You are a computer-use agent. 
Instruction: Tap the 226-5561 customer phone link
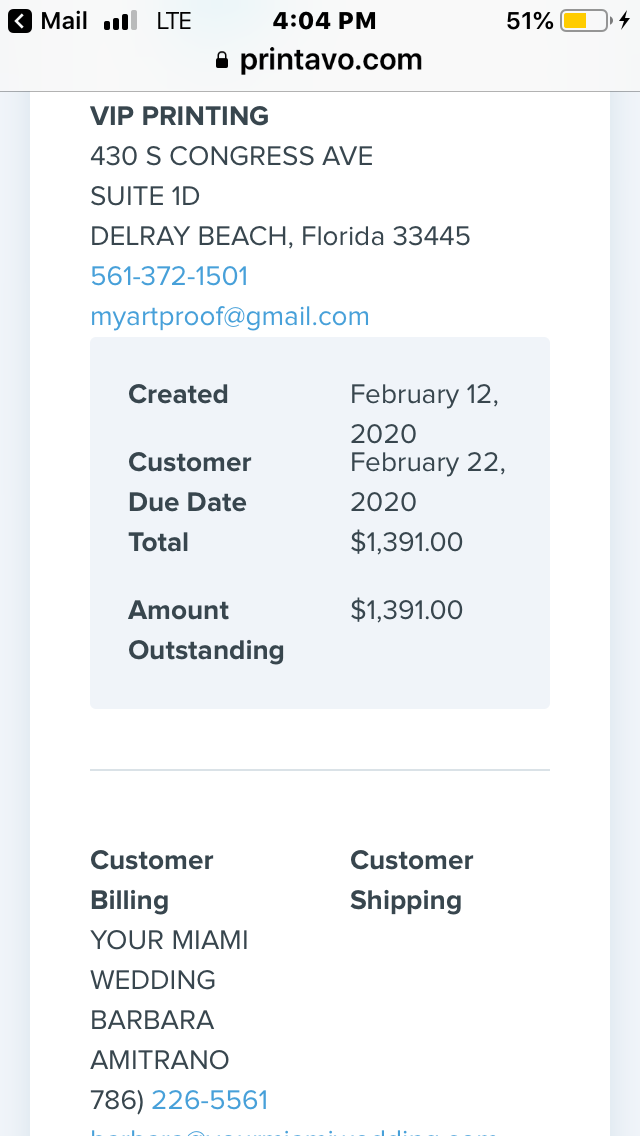click(x=209, y=1100)
